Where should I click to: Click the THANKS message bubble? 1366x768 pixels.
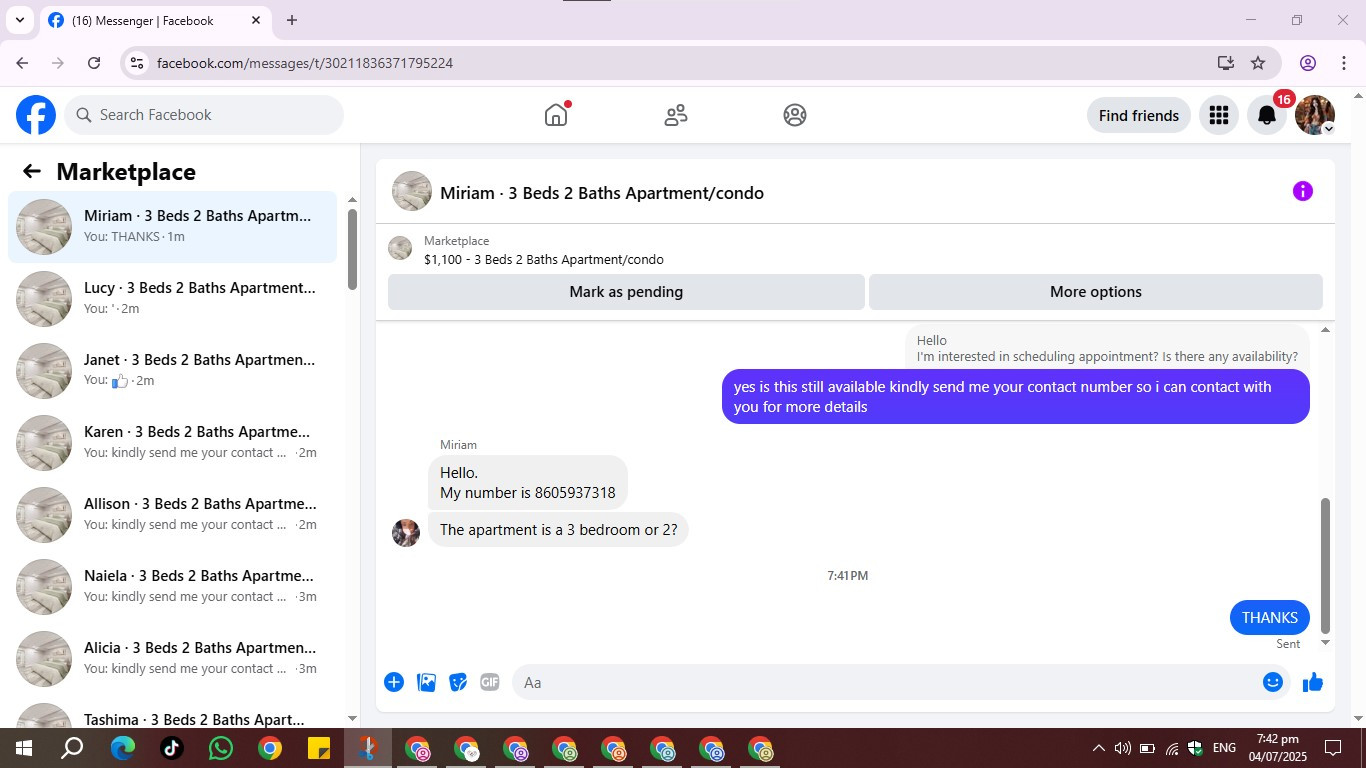tap(1270, 618)
